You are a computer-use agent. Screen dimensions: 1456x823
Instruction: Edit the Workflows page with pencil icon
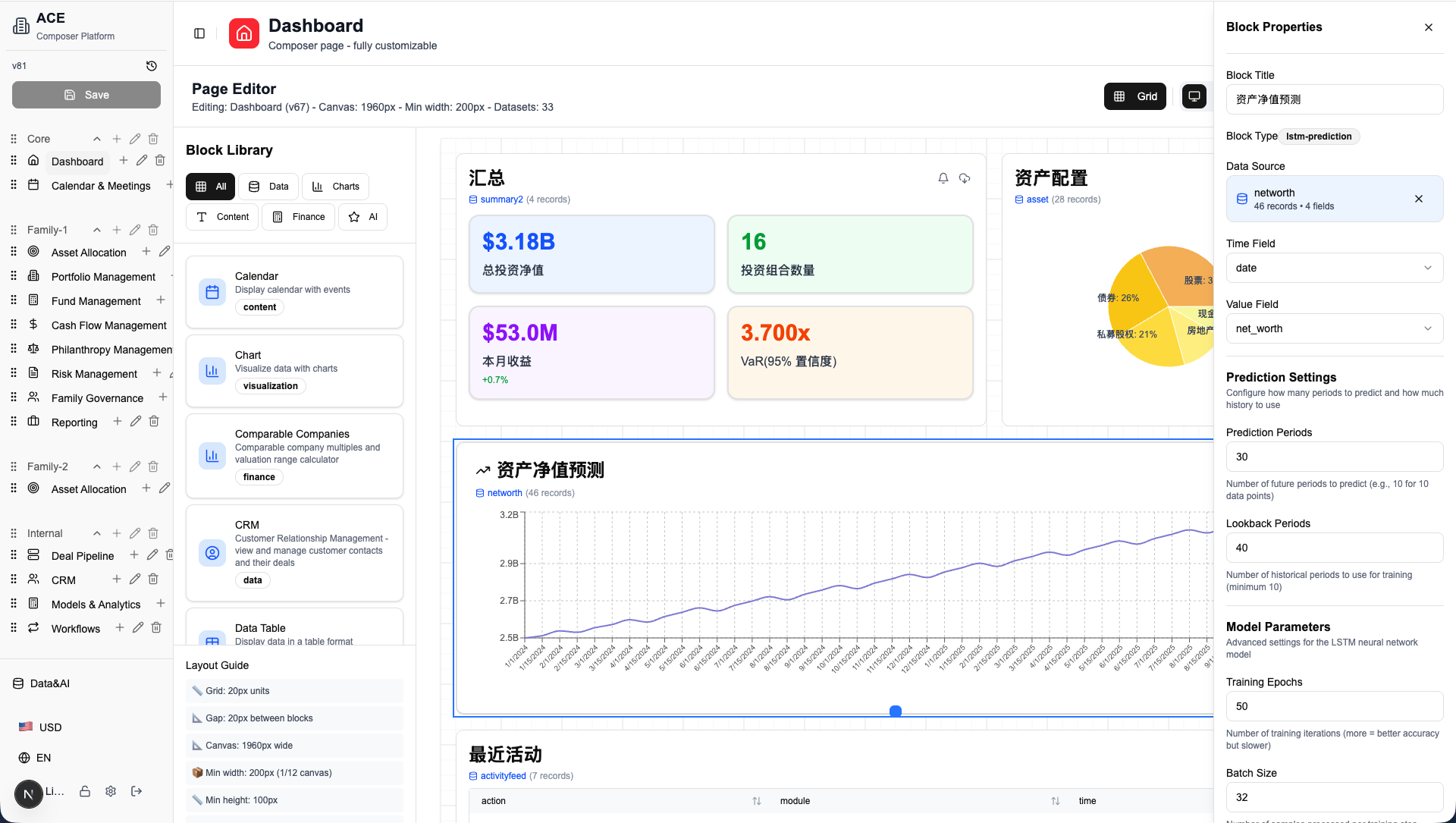pyautogui.click(x=138, y=628)
